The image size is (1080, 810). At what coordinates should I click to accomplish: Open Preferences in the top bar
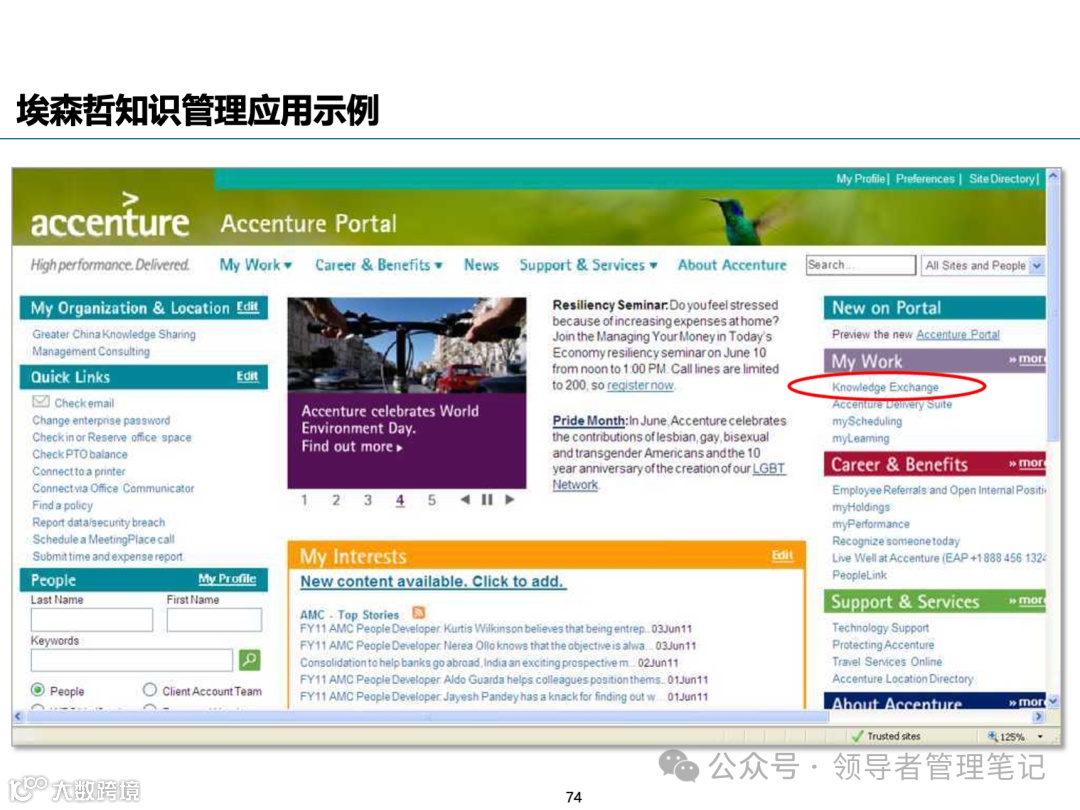(925, 179)
